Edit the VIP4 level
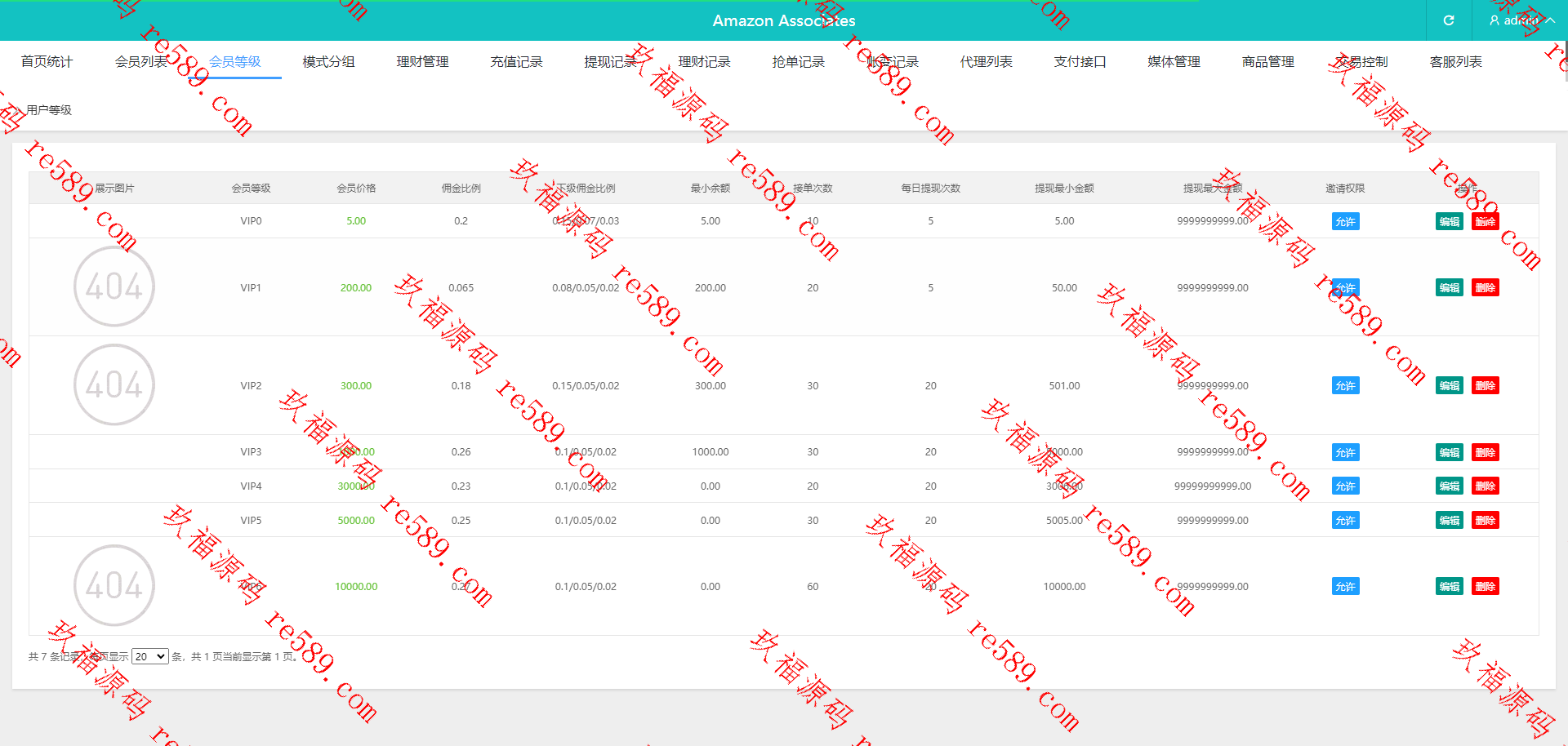 1450,486
